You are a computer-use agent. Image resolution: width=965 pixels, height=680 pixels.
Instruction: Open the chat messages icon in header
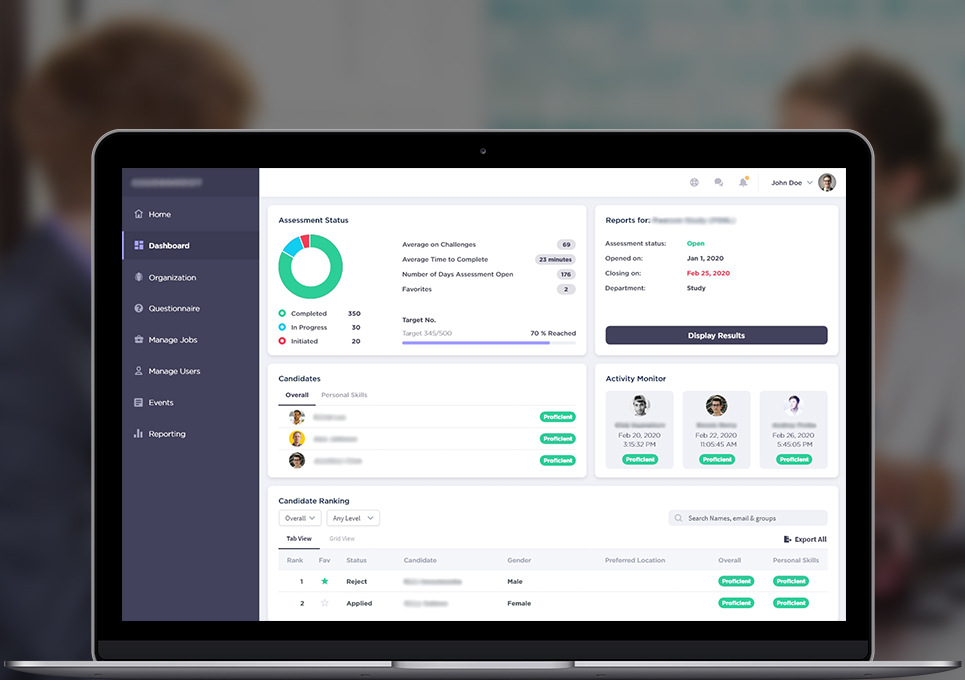pyautogui.click(x=718, y=183)
